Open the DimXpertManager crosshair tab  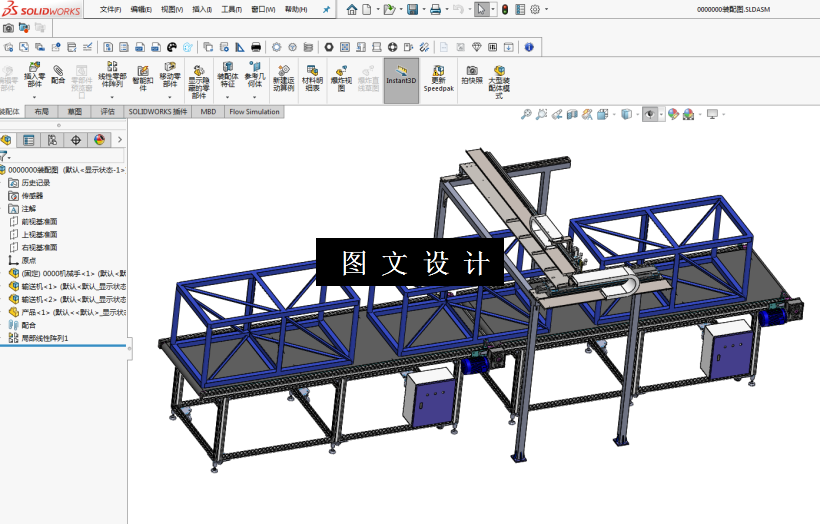coord(76,140)
